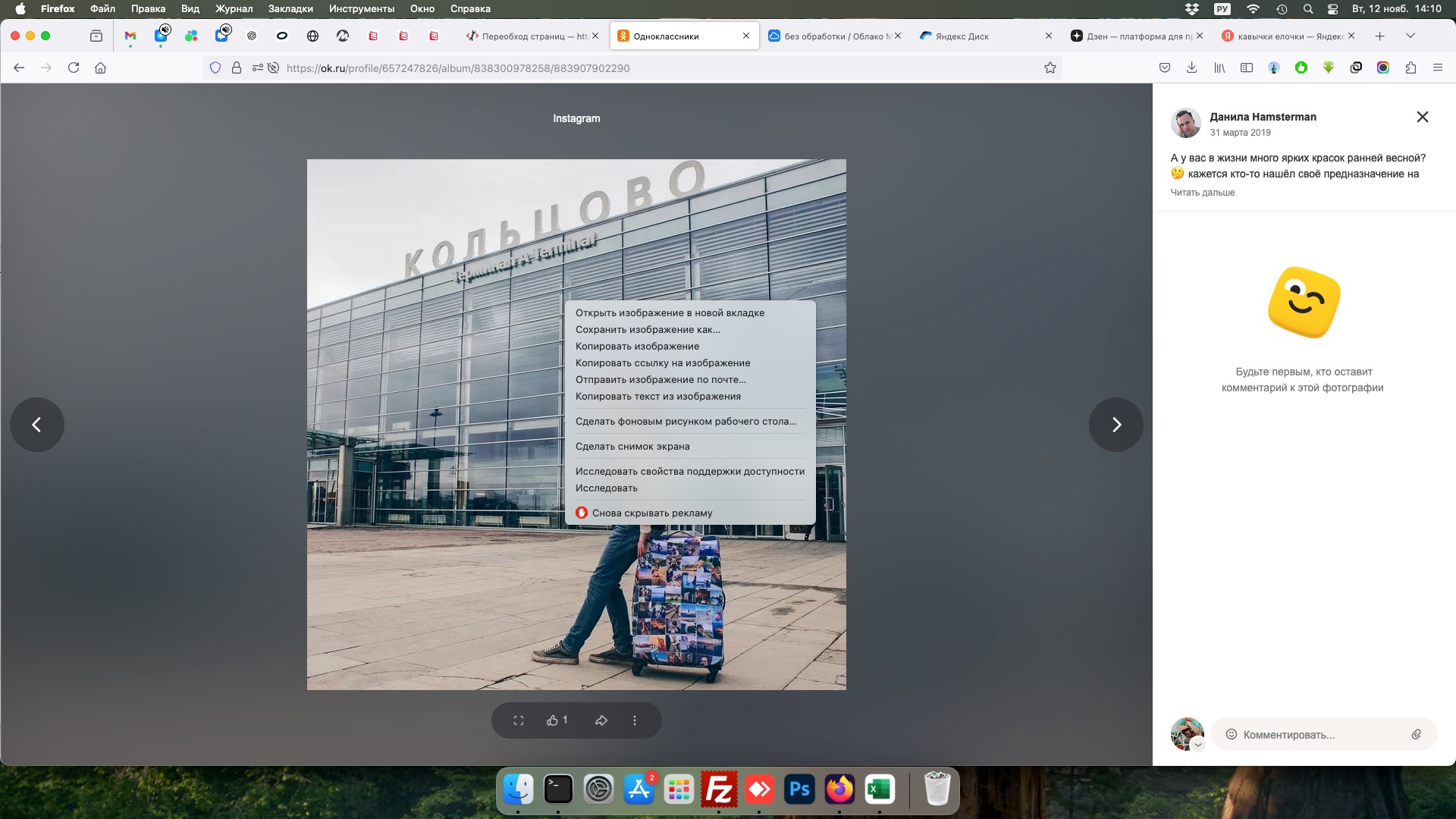1456x819 pixels.
Task: Open the Журнал menu in the menu bar
Action: click(234, 9)
